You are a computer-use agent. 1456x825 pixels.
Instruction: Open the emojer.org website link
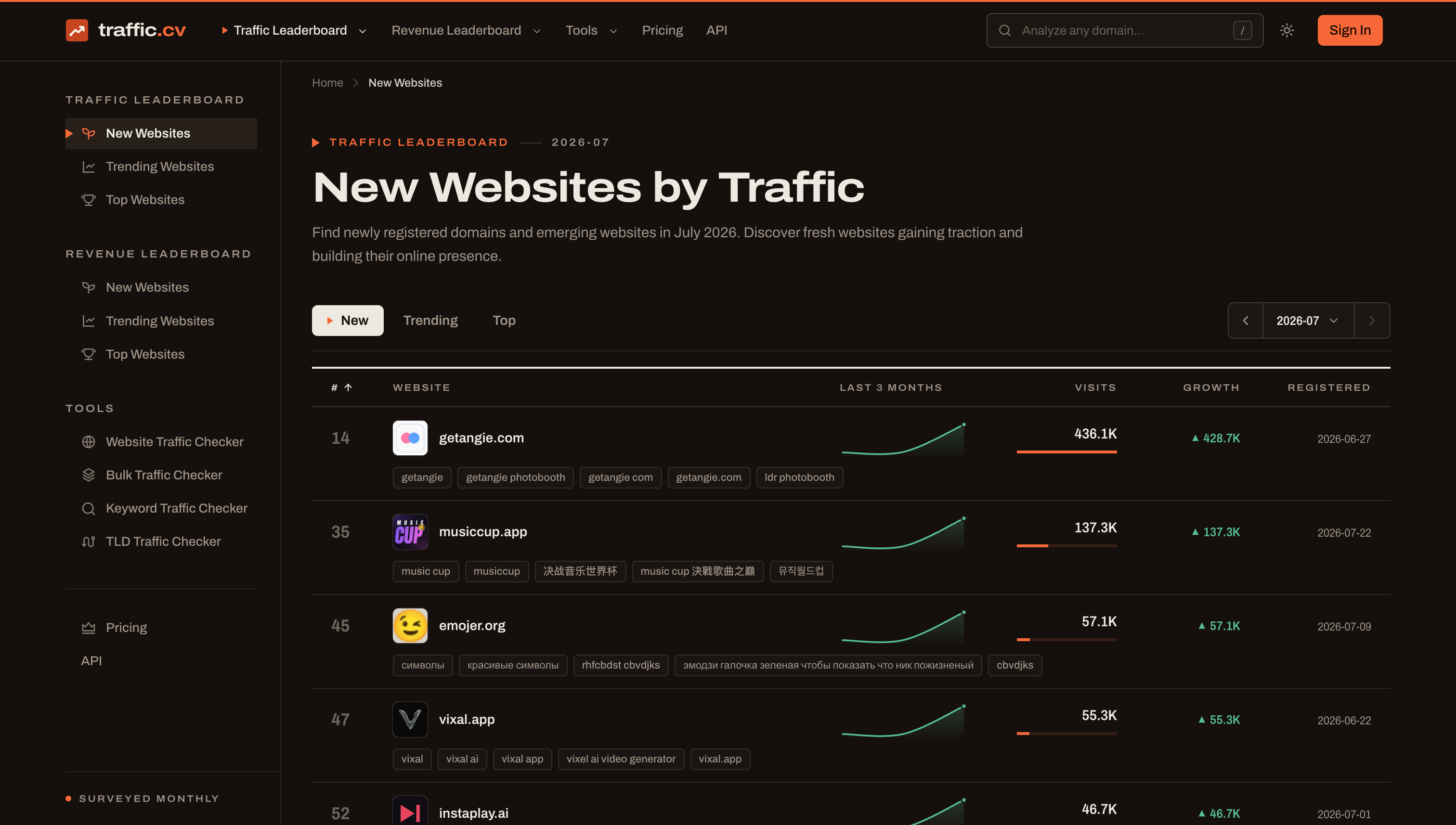point(472,626)
